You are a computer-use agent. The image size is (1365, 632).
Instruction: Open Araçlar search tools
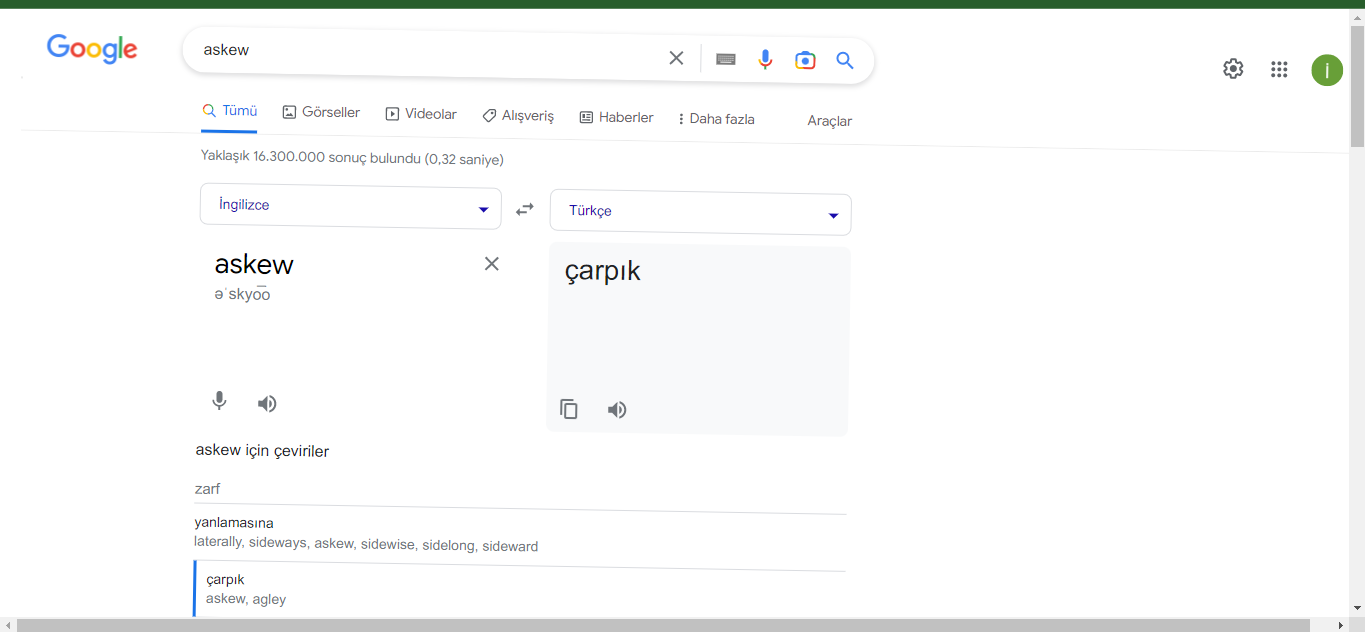pos(830,120)
